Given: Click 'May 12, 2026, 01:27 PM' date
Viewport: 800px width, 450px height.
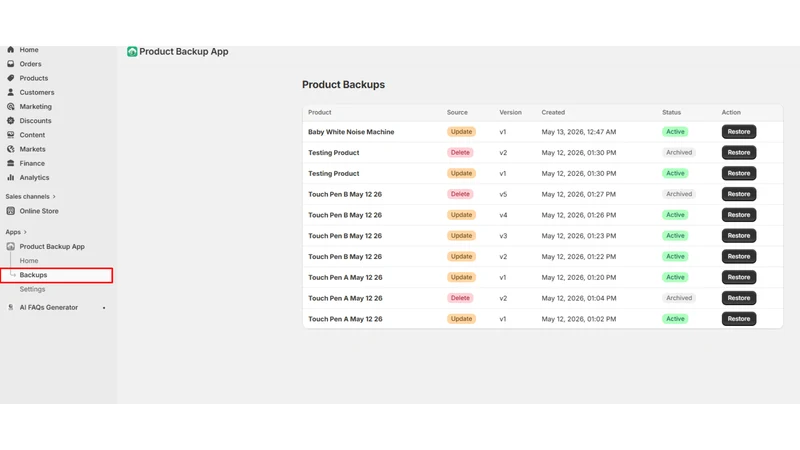Looking at the screenshot, I should (x=579, y=194).
